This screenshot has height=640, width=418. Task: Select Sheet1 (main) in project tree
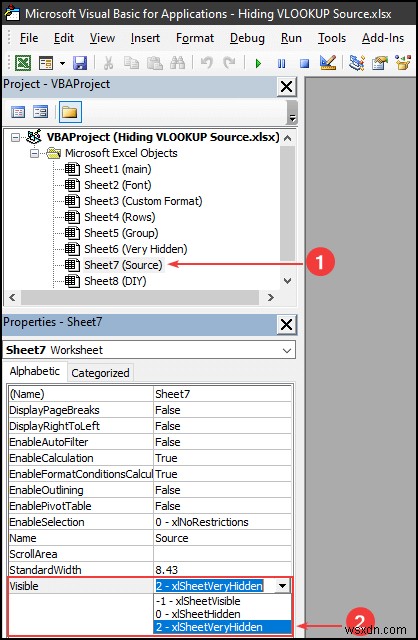(x=118, y=169)
